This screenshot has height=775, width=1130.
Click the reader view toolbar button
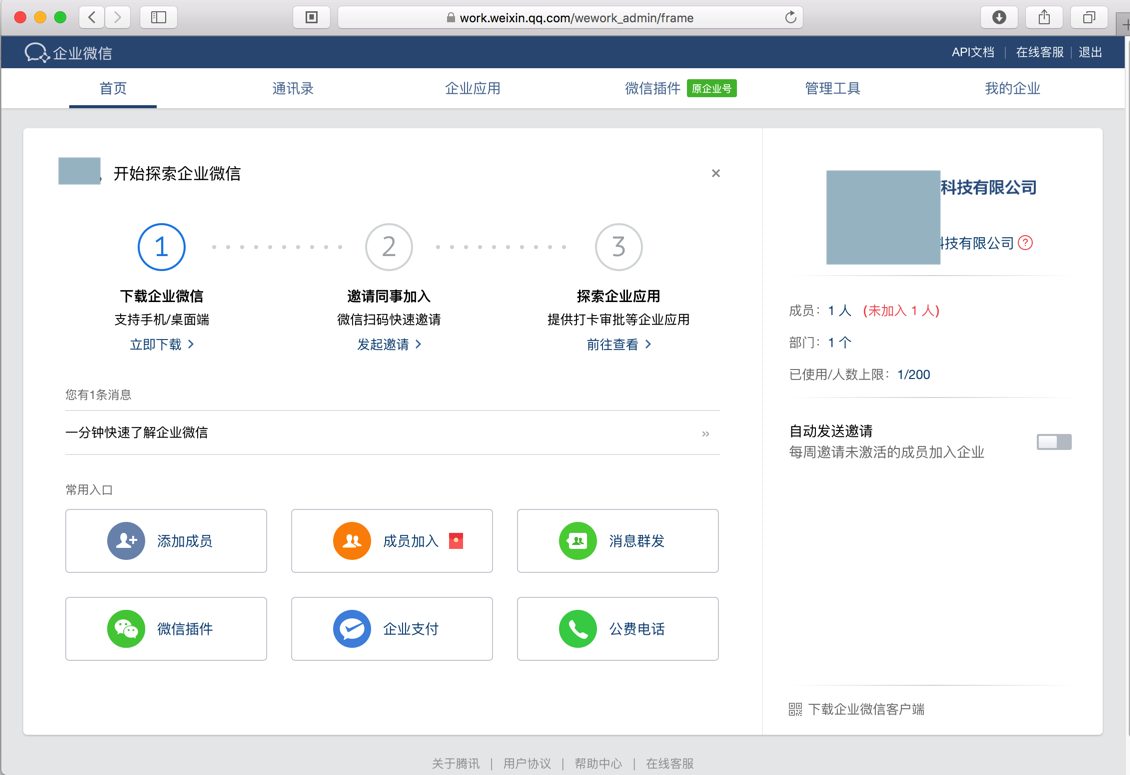pos(311,17)
